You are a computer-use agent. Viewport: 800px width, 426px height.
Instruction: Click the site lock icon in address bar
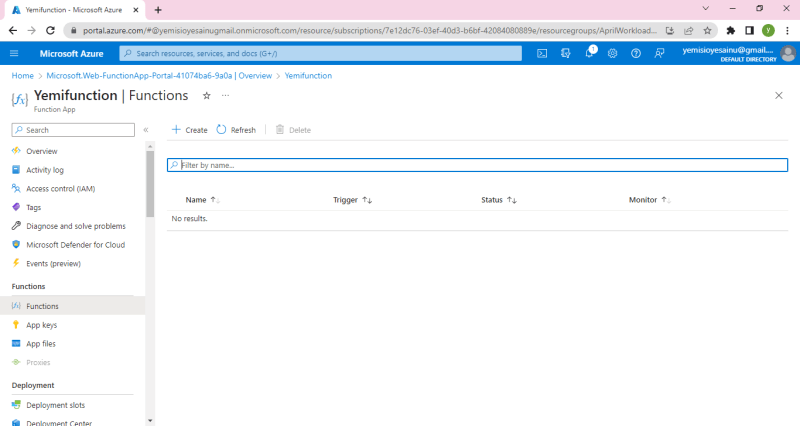[73, 31]
